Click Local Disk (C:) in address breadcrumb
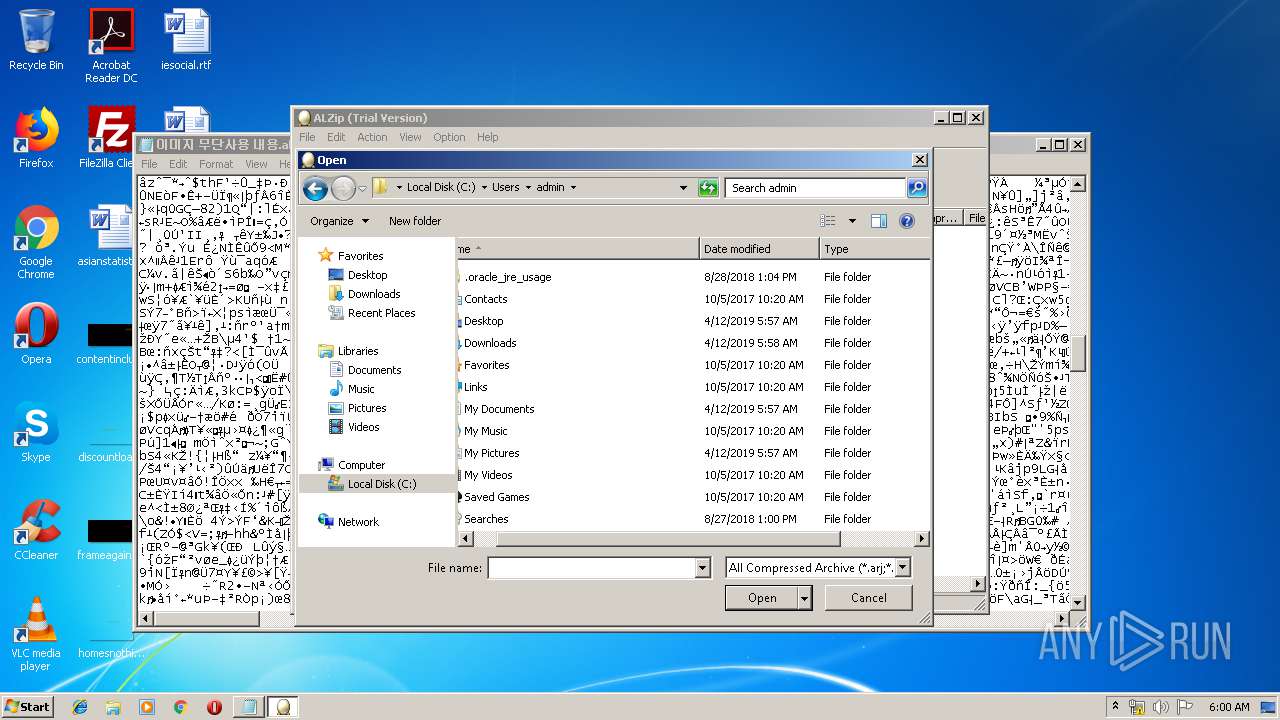 click(440, 187)
